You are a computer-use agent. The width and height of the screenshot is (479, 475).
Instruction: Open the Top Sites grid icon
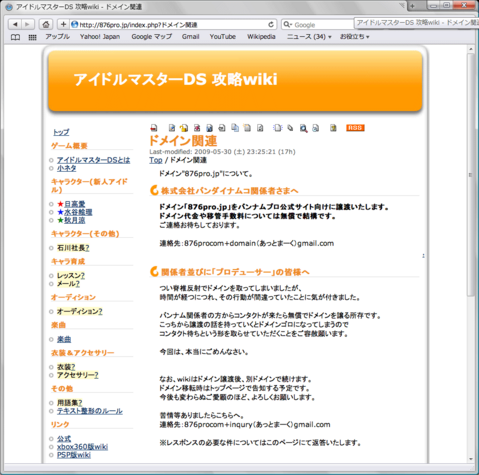pos(32,37)
